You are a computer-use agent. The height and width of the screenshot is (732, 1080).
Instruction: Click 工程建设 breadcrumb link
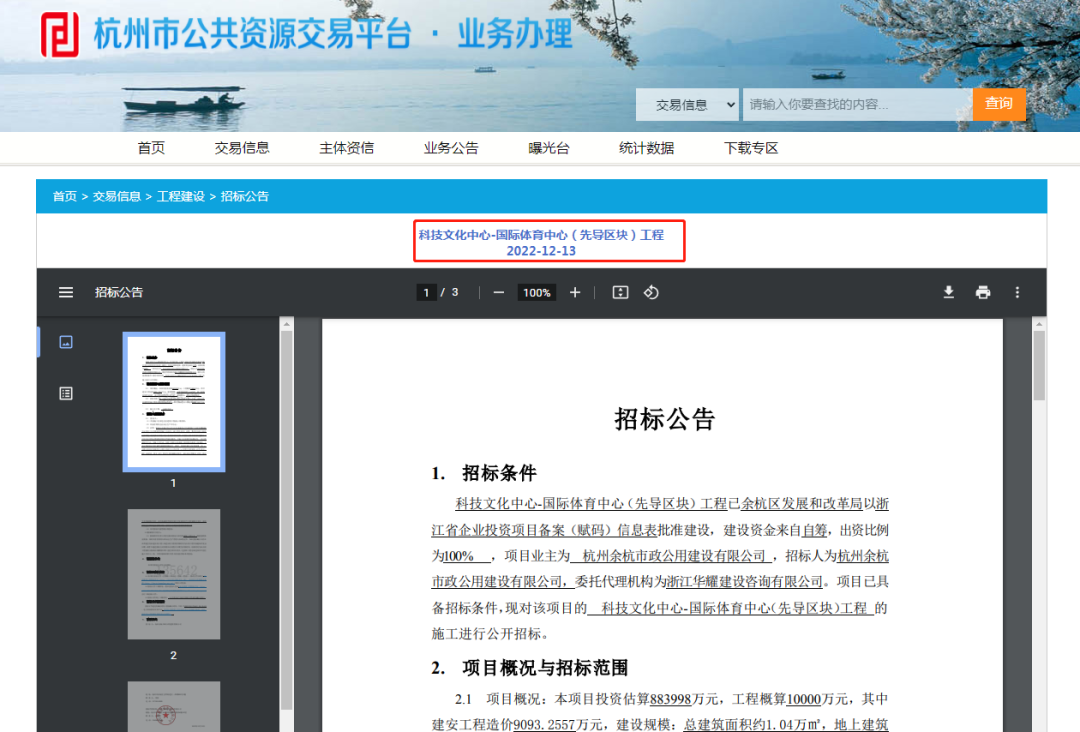[x=180, y=196]
